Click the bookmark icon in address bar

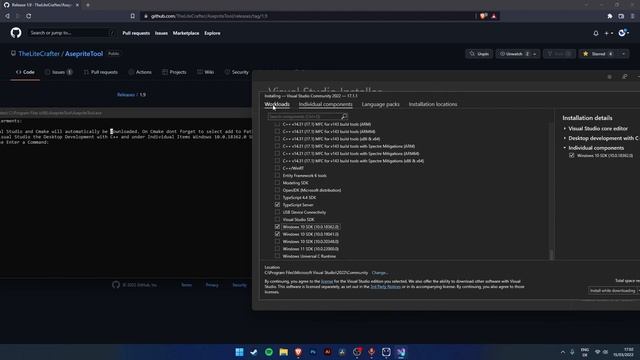coord(133,16)
